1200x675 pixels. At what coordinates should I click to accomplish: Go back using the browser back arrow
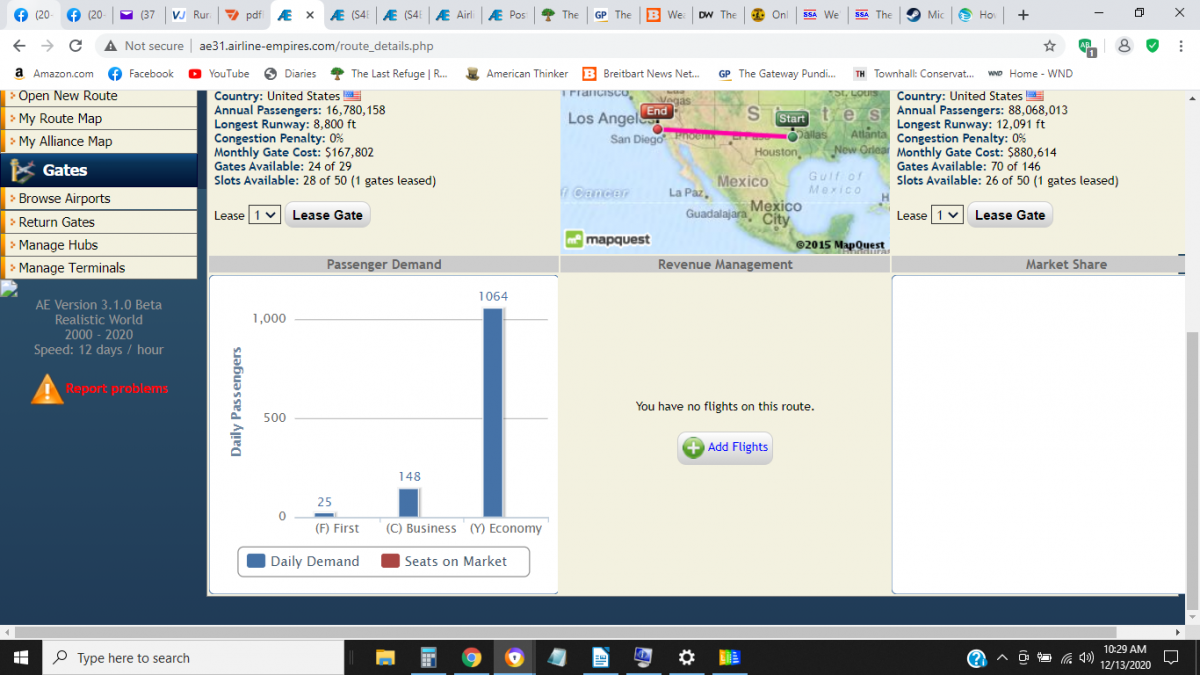(x=19, y=46)
